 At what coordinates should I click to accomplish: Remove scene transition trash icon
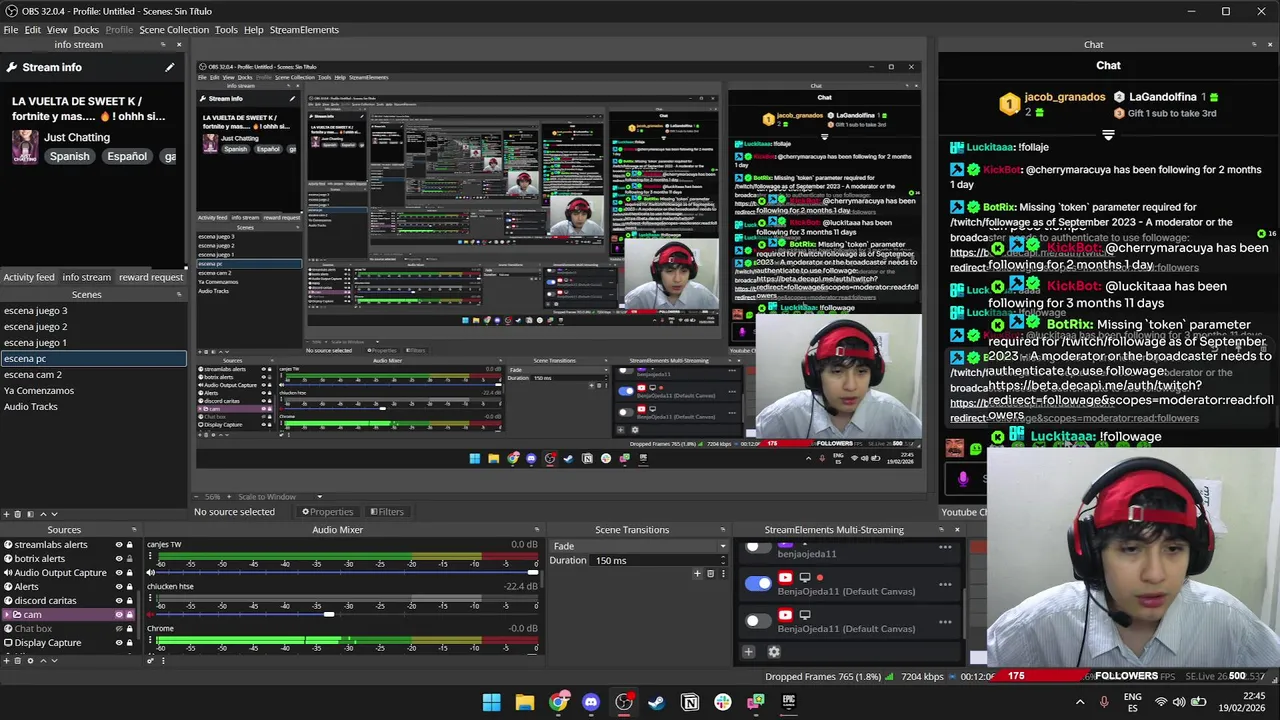[x=711, y=574]
